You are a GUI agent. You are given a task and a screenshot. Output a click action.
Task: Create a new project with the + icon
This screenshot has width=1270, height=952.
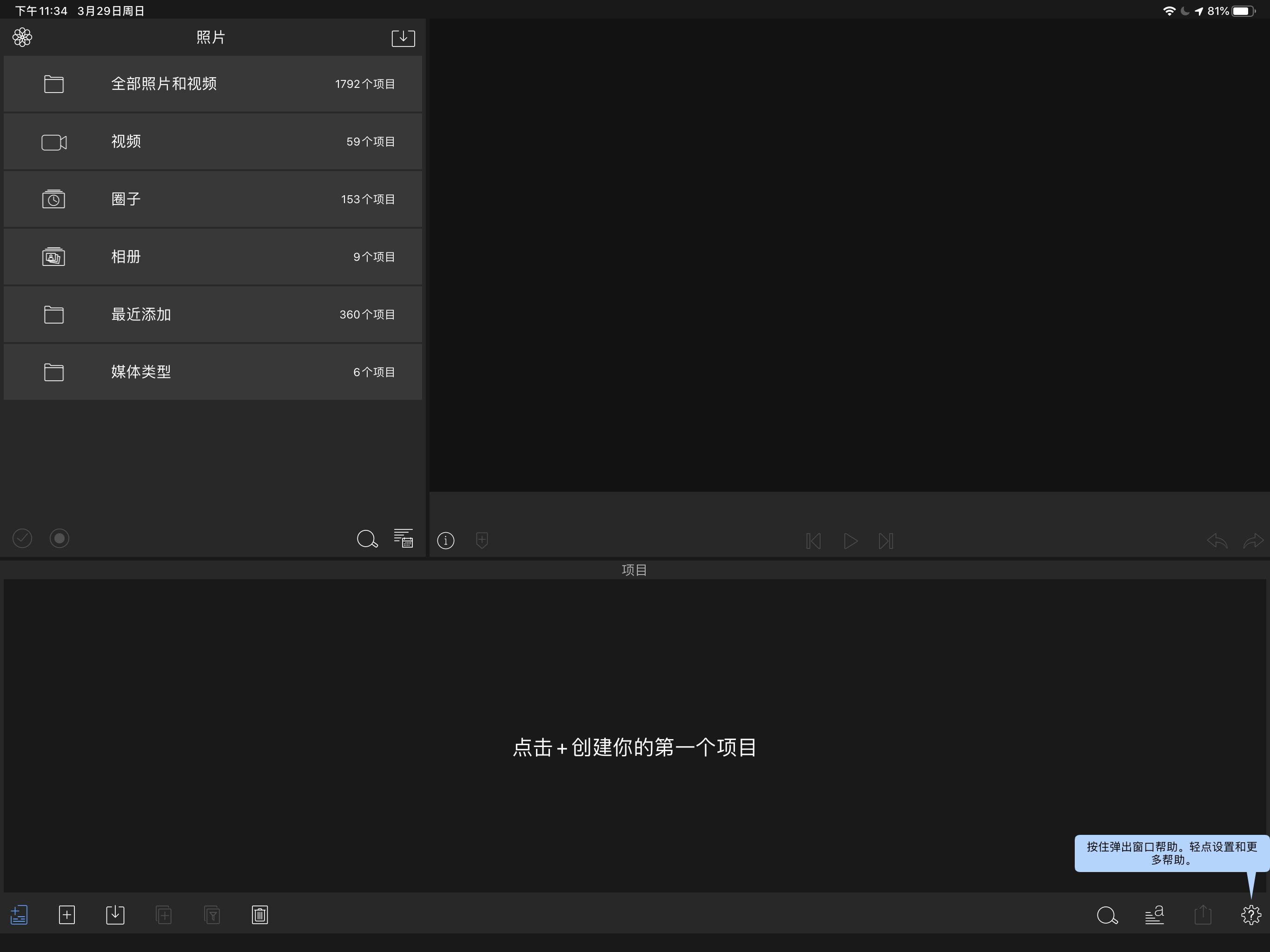point(67,915)
